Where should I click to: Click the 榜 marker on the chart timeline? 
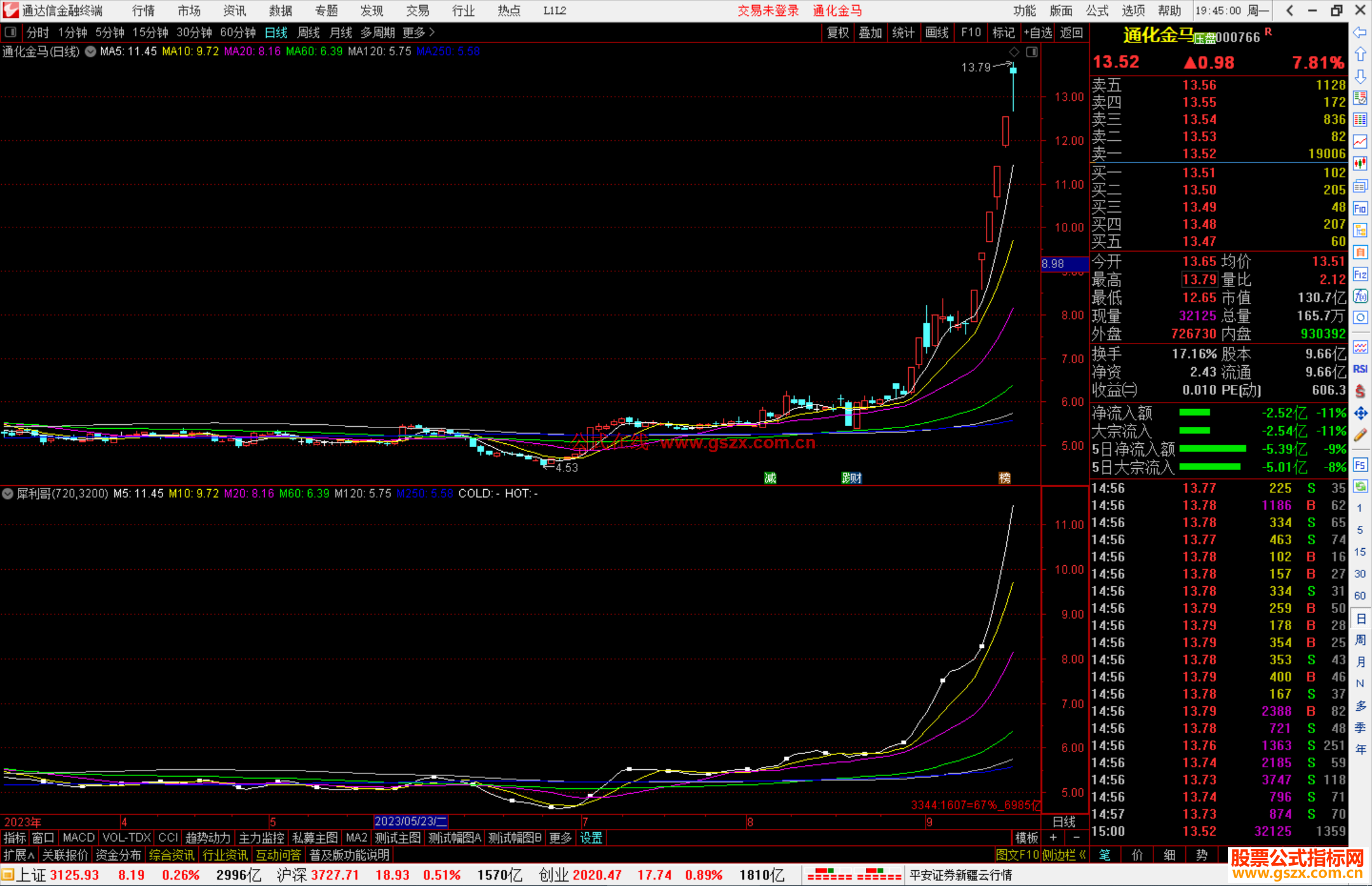(x=1004, y=478)
